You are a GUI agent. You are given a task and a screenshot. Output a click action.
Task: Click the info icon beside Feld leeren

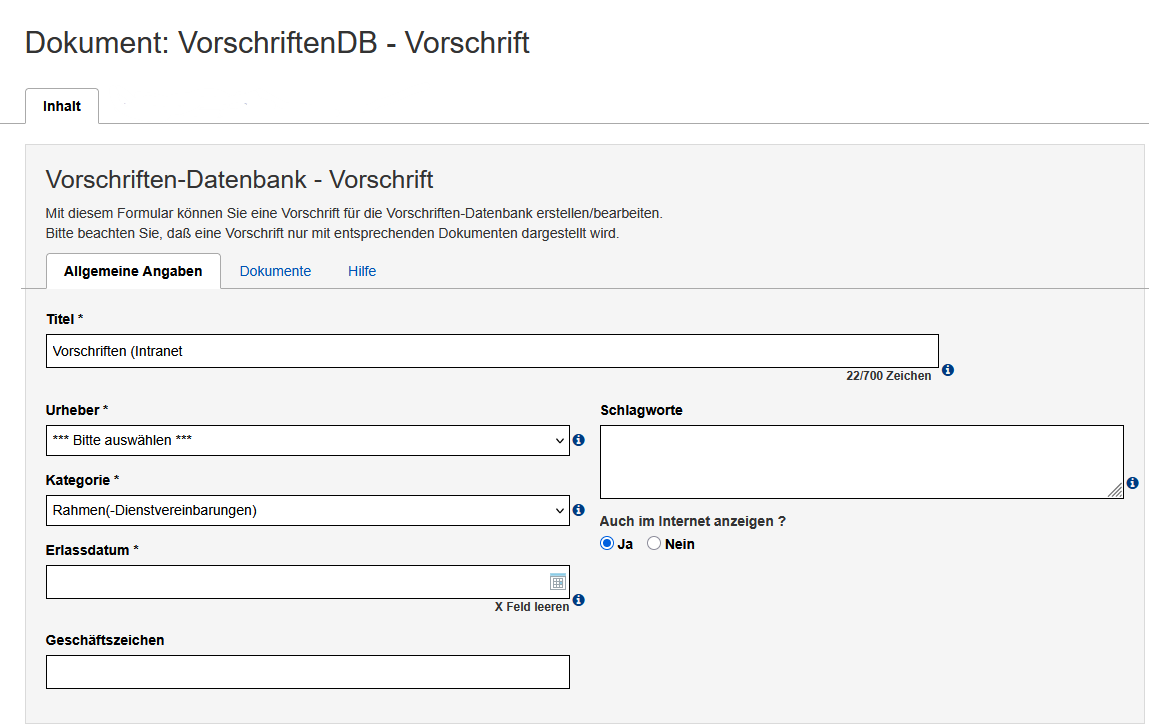click(x=578, y=600)
